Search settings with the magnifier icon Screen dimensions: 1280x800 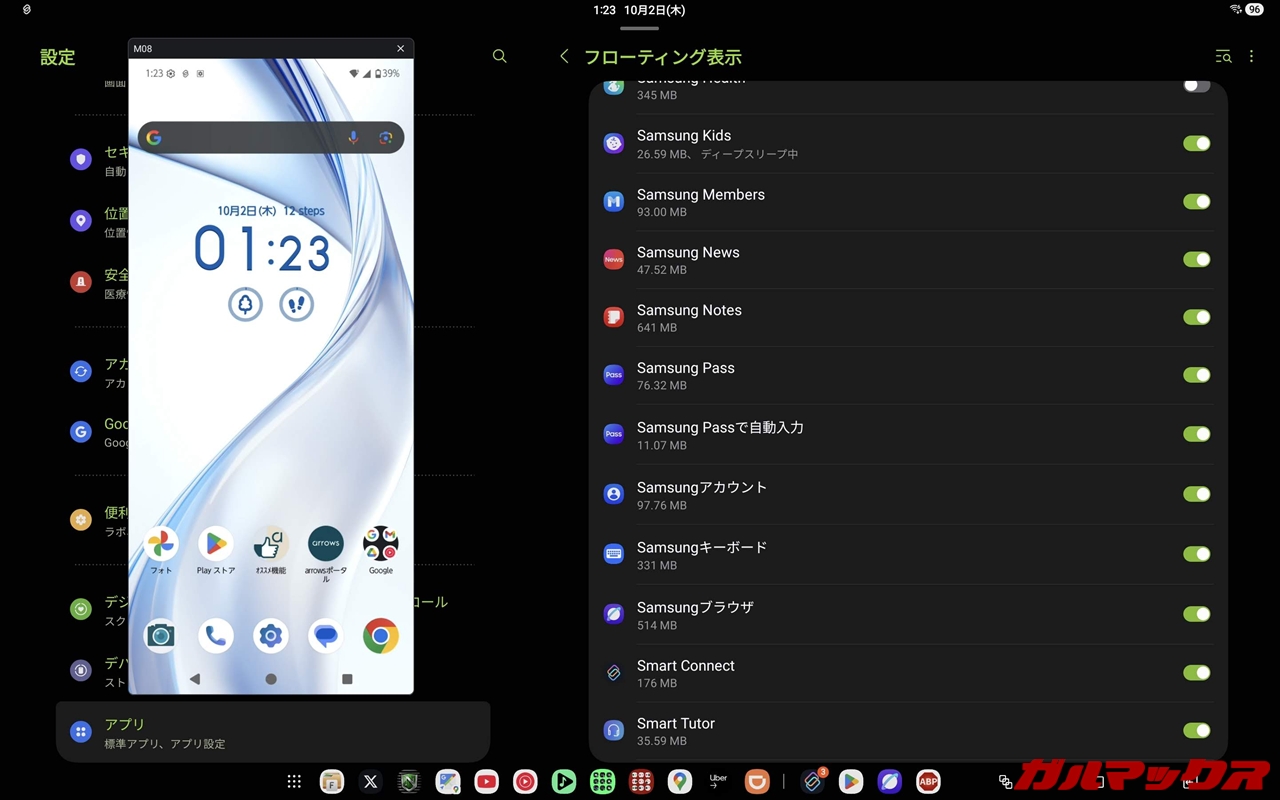point(500,57)
